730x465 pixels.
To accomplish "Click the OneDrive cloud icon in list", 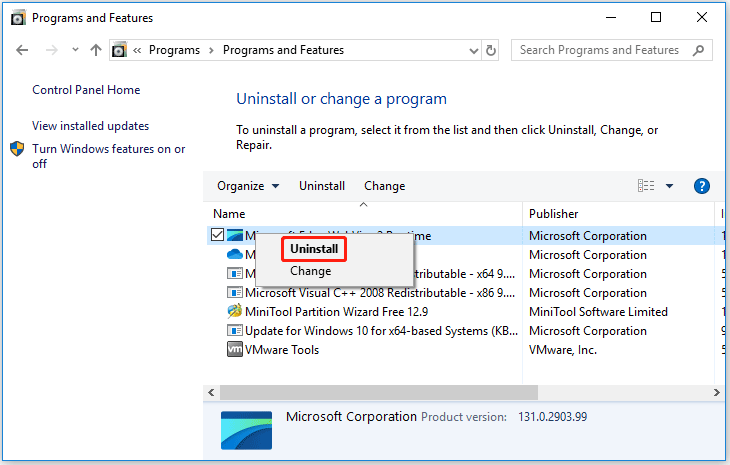I will pyautogui.click(x=235, y=254).
